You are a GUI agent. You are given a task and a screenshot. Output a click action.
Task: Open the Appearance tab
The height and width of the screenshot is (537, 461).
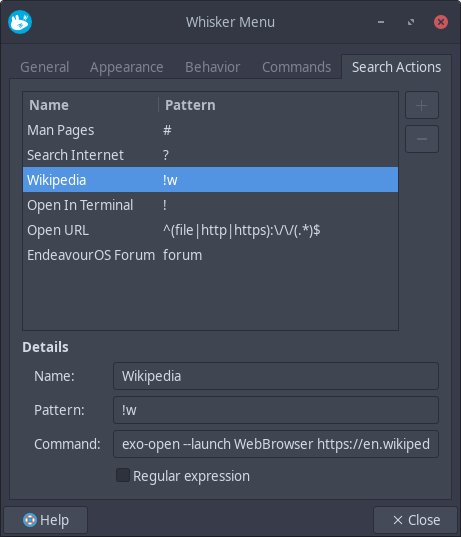[126, 67]
